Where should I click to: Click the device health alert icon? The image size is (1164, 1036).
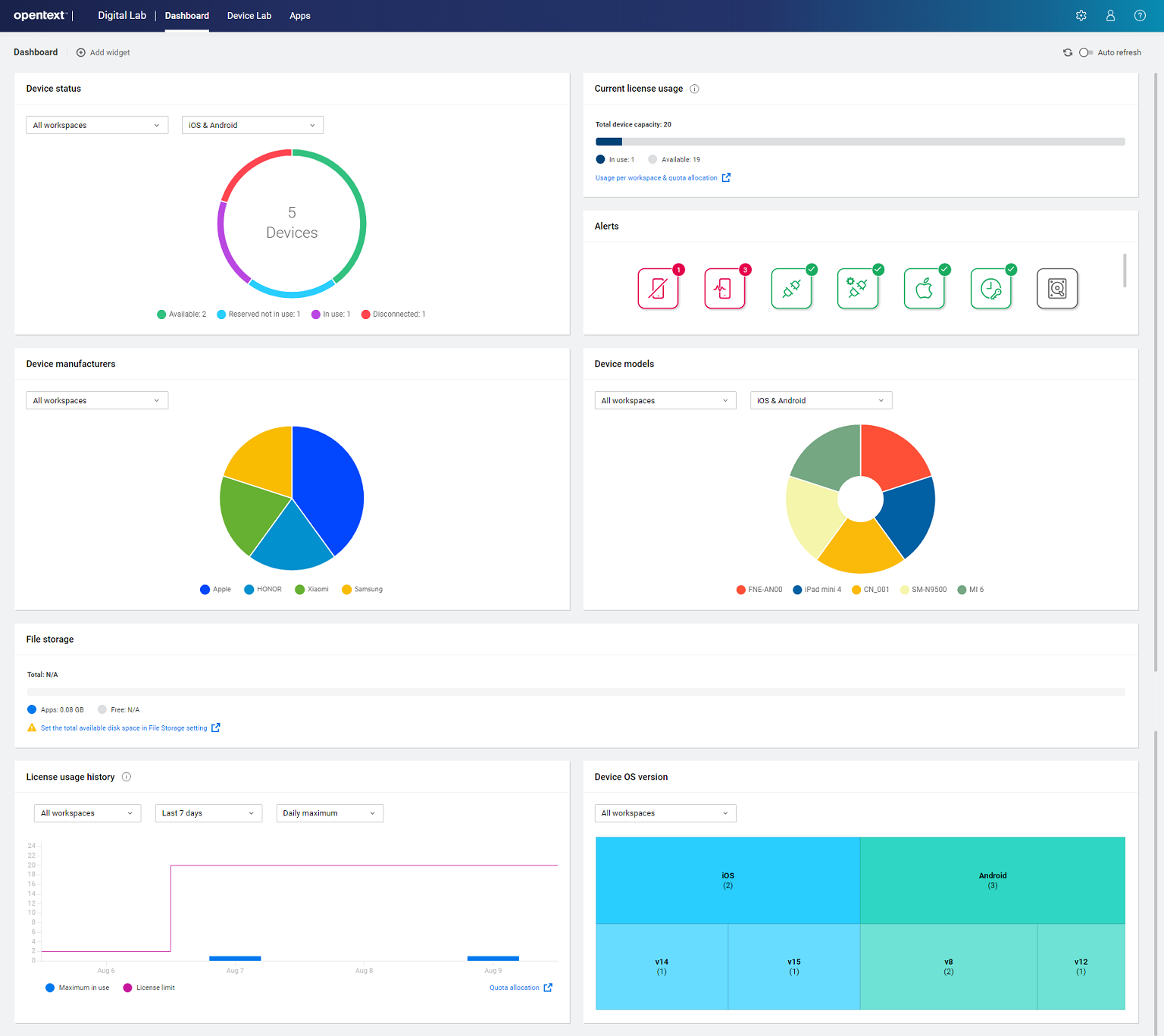tap(724, 289)
